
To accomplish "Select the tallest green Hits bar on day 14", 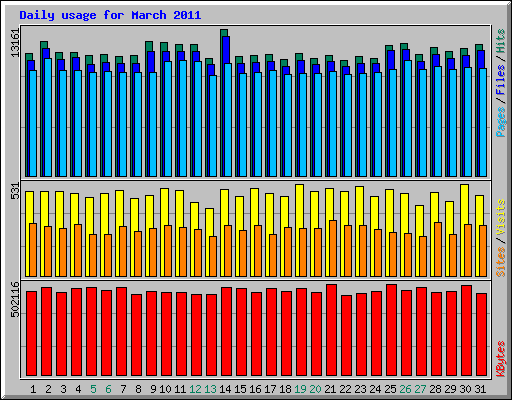I will (224, 33).
